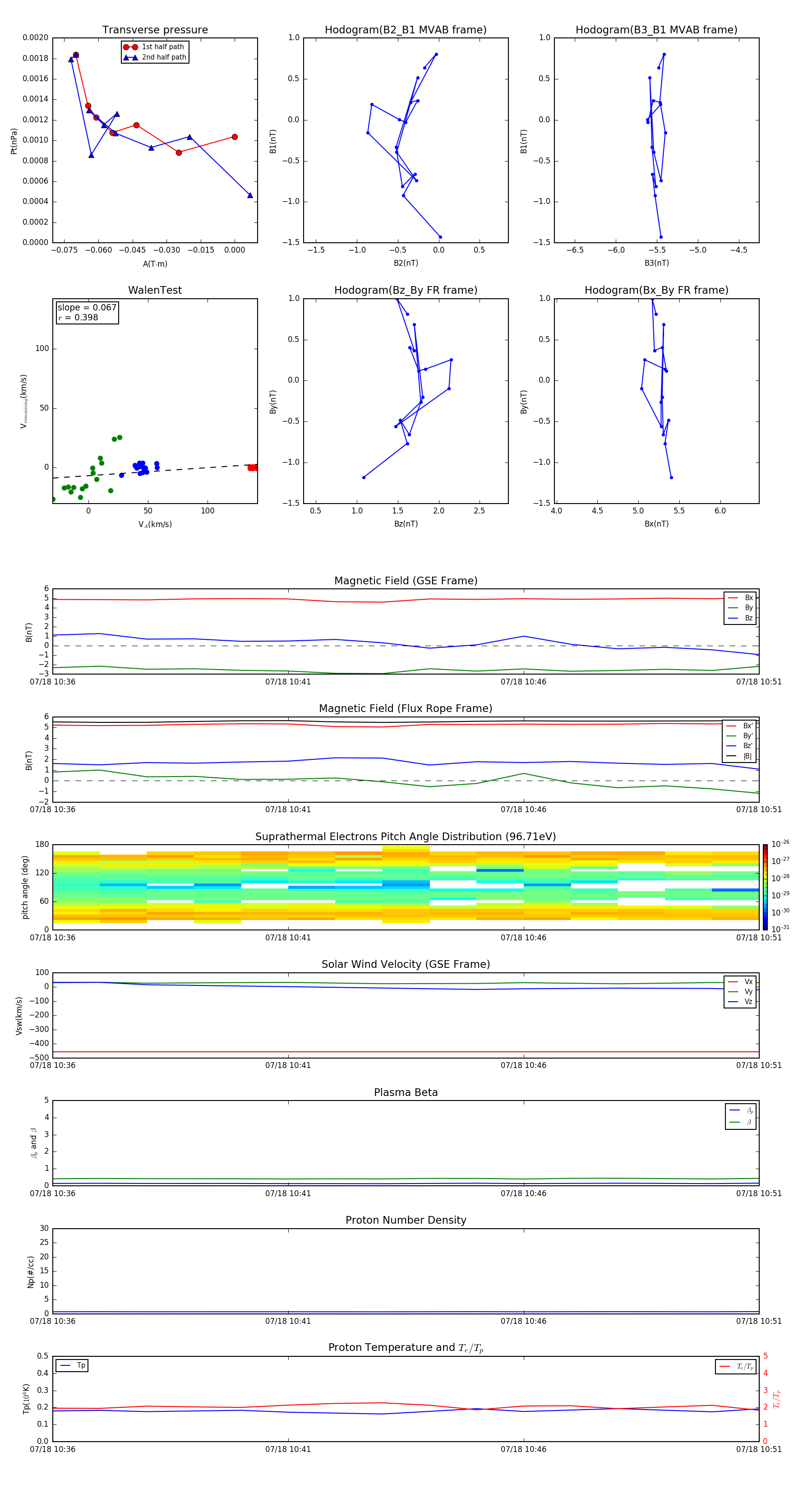Click the red Te/Tp legend entry
The height and width of the screenshot is (1489, 812).
point(736,1366)
